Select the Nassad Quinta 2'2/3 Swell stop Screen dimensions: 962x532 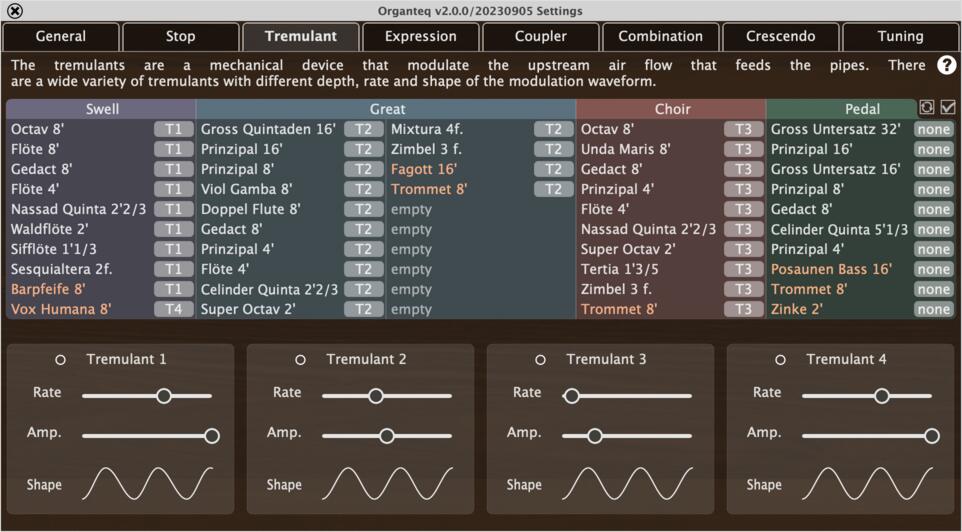[79, 209]
